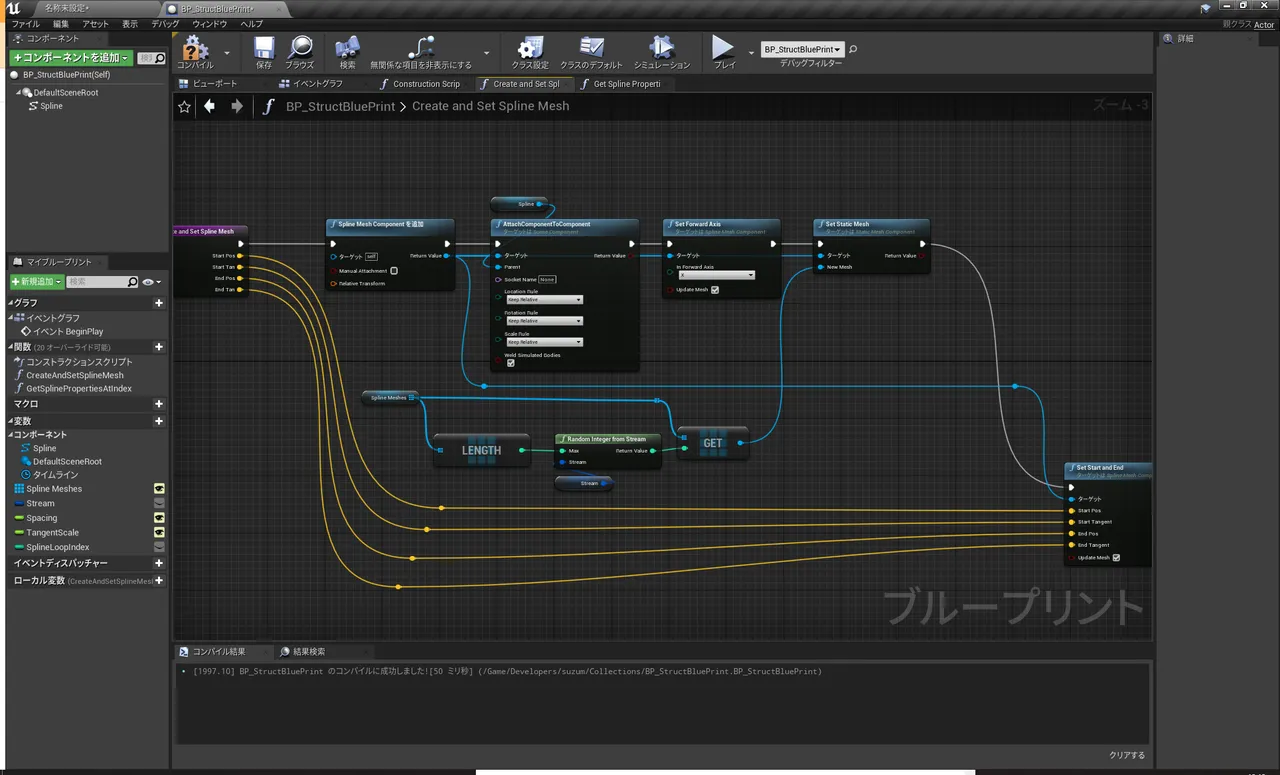Uncheck Update Mesh on Set Forward Axis node
Image resolution: width=1280 pixels, height=775 pixels.
tap(715, 290)
